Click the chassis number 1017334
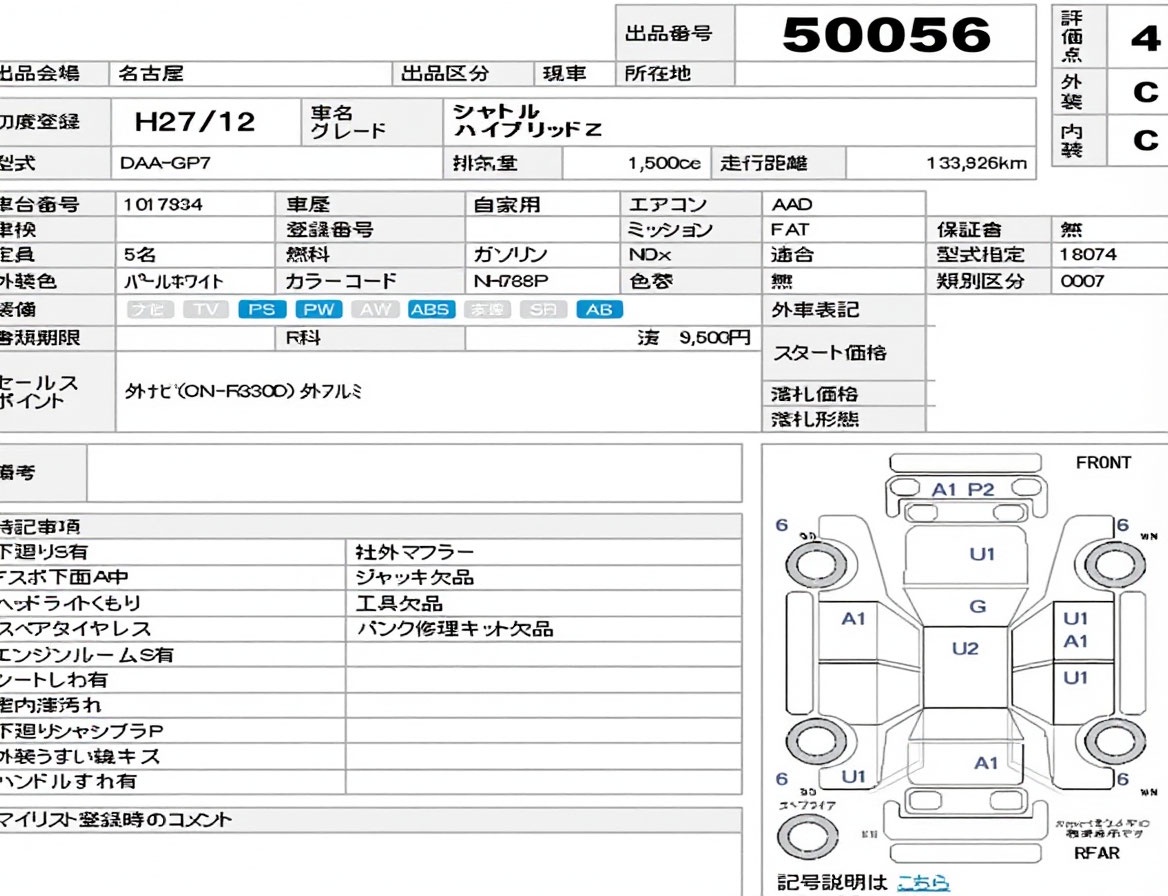1168x896 pixels. (x=163, y=204)
